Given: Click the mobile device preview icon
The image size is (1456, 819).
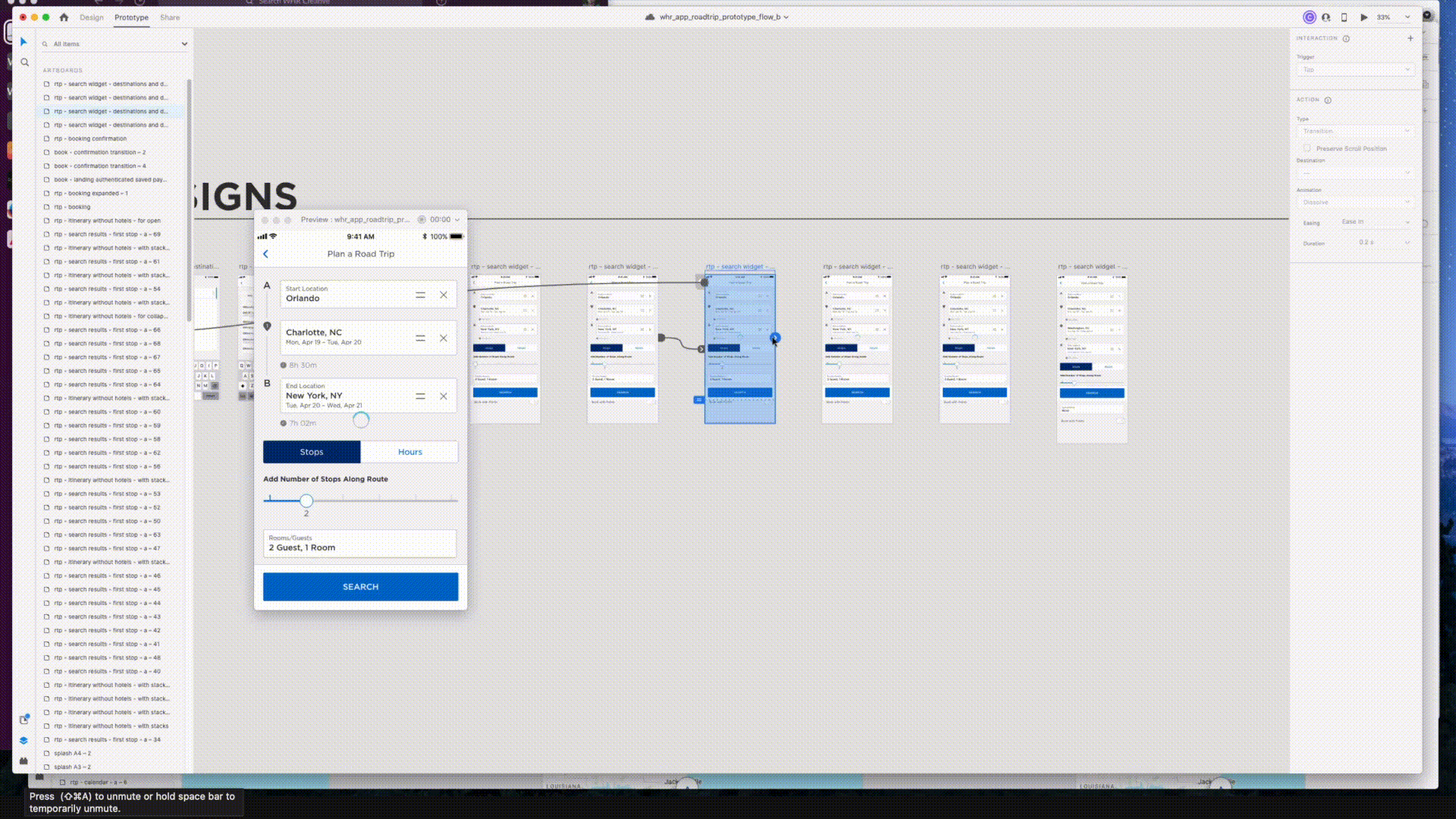Looking at the screenshot, I should click(x=1344, y=17).
